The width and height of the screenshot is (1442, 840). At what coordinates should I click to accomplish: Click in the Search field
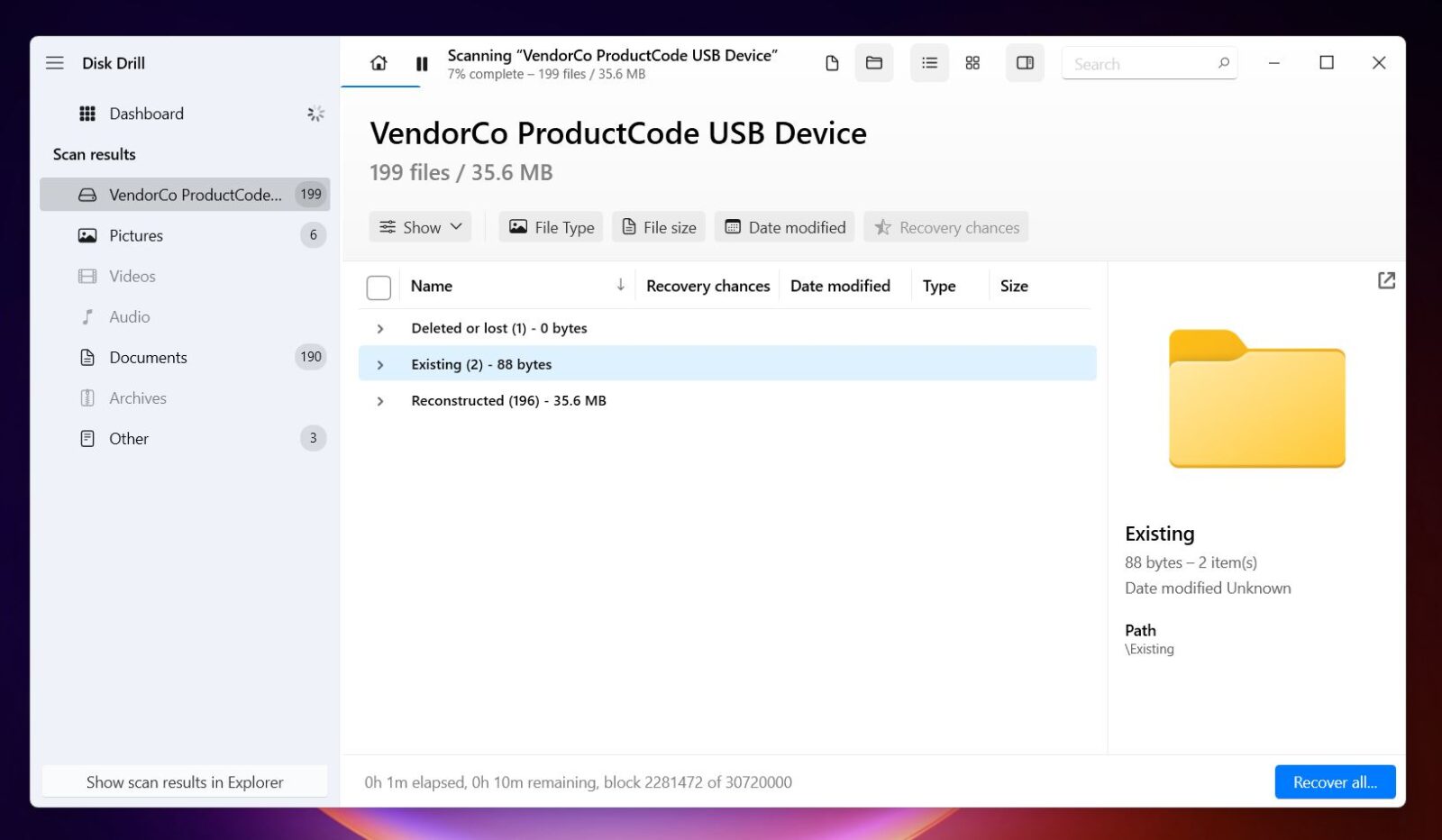tap(1139, 64)
